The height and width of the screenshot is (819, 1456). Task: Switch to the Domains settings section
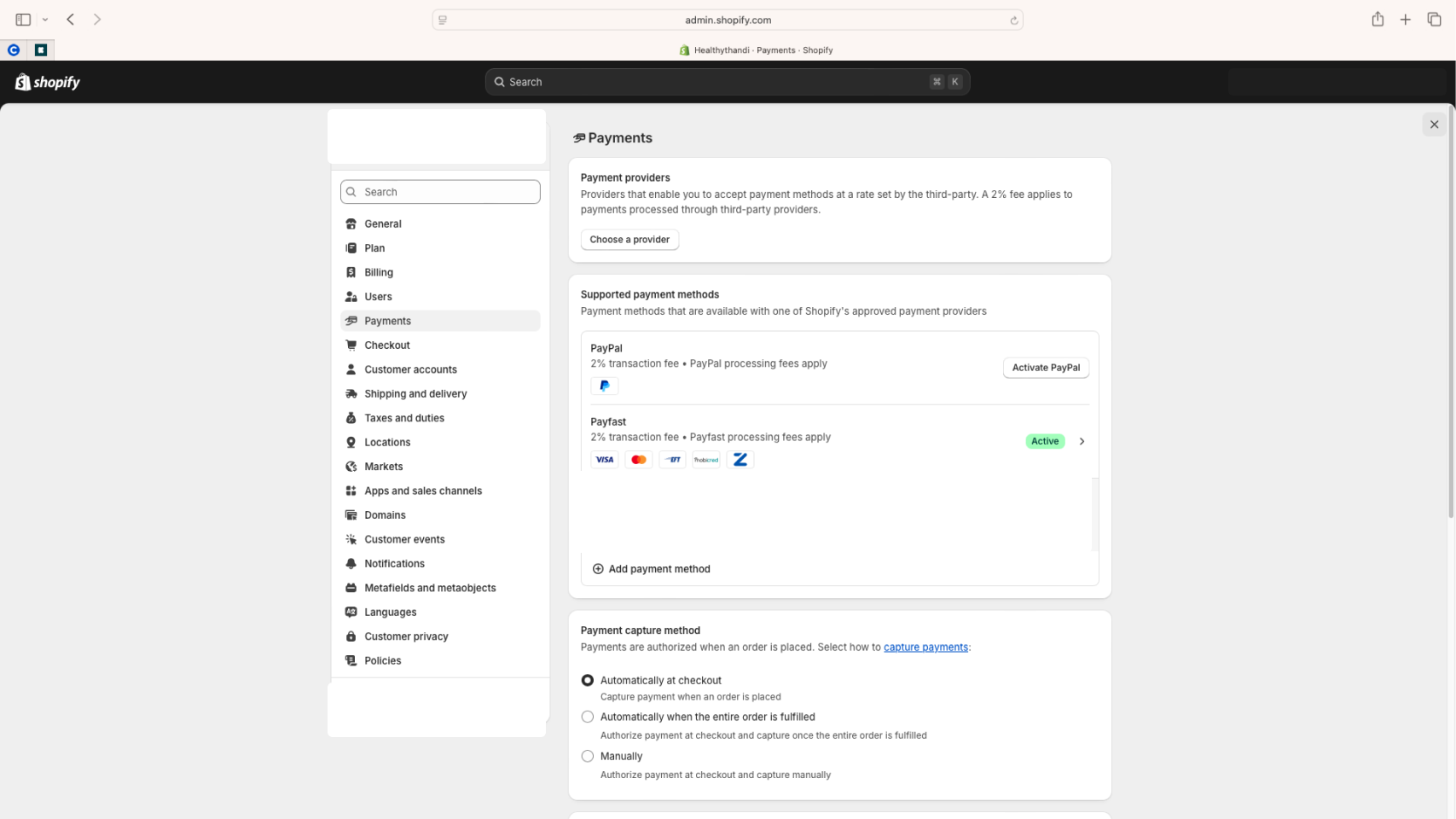click(385, 514)
